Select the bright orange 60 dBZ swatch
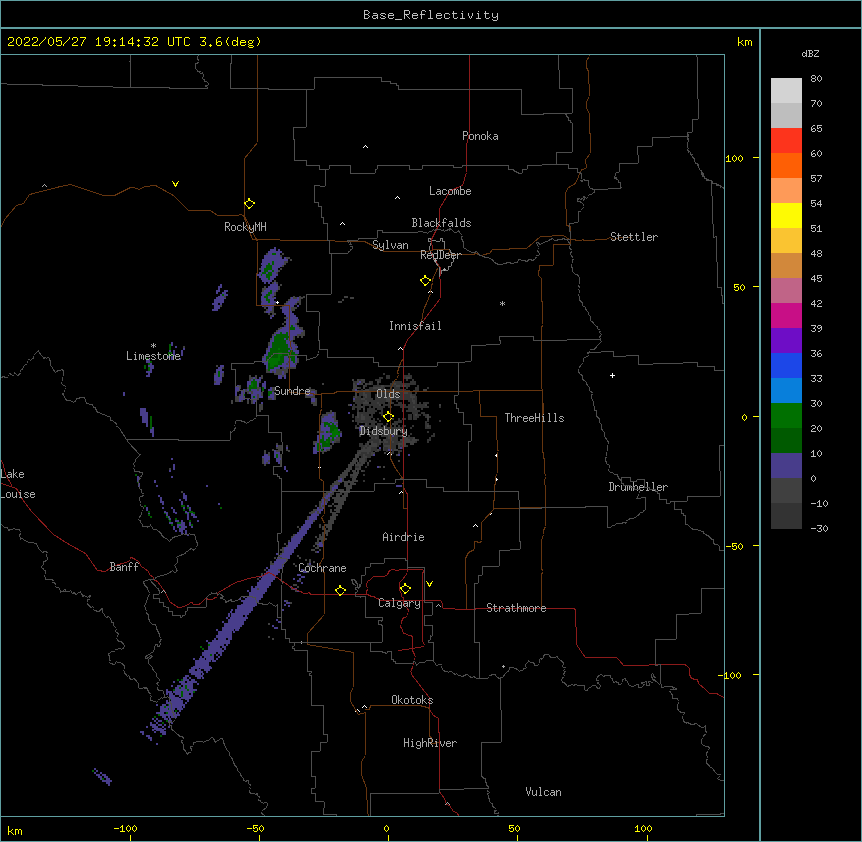The height and width of the screenshot is (842, 862). pyautogui.click(x=786, y=165)
